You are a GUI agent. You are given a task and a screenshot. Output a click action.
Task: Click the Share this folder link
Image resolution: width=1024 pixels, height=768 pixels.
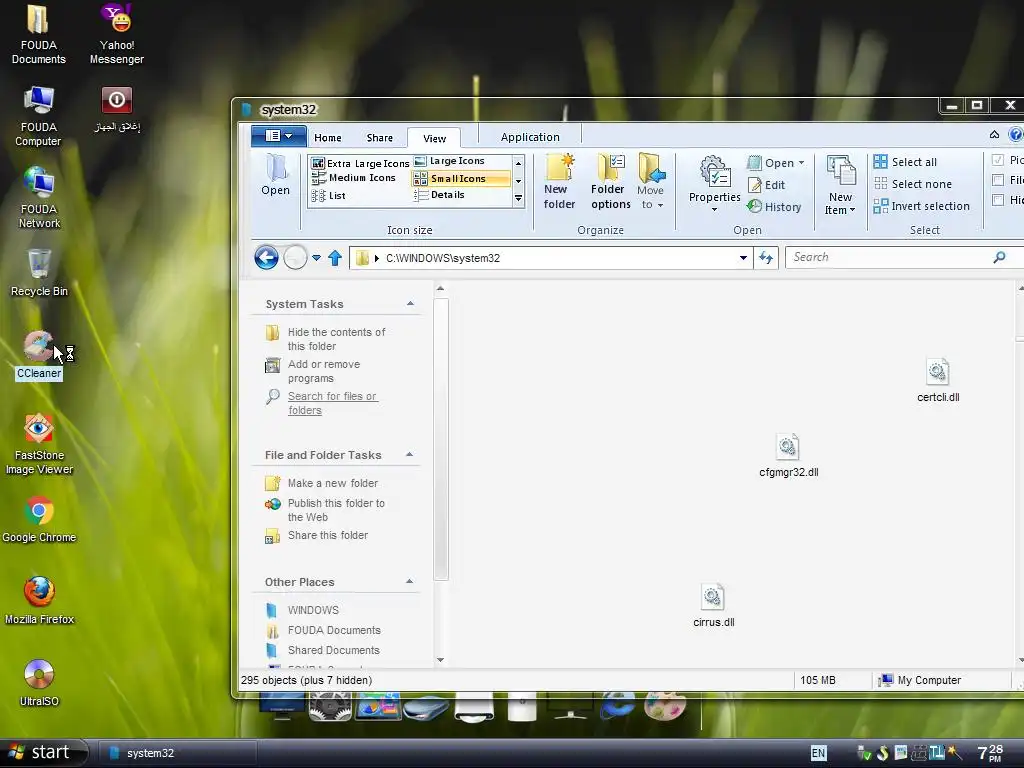[x=328, y=535]
